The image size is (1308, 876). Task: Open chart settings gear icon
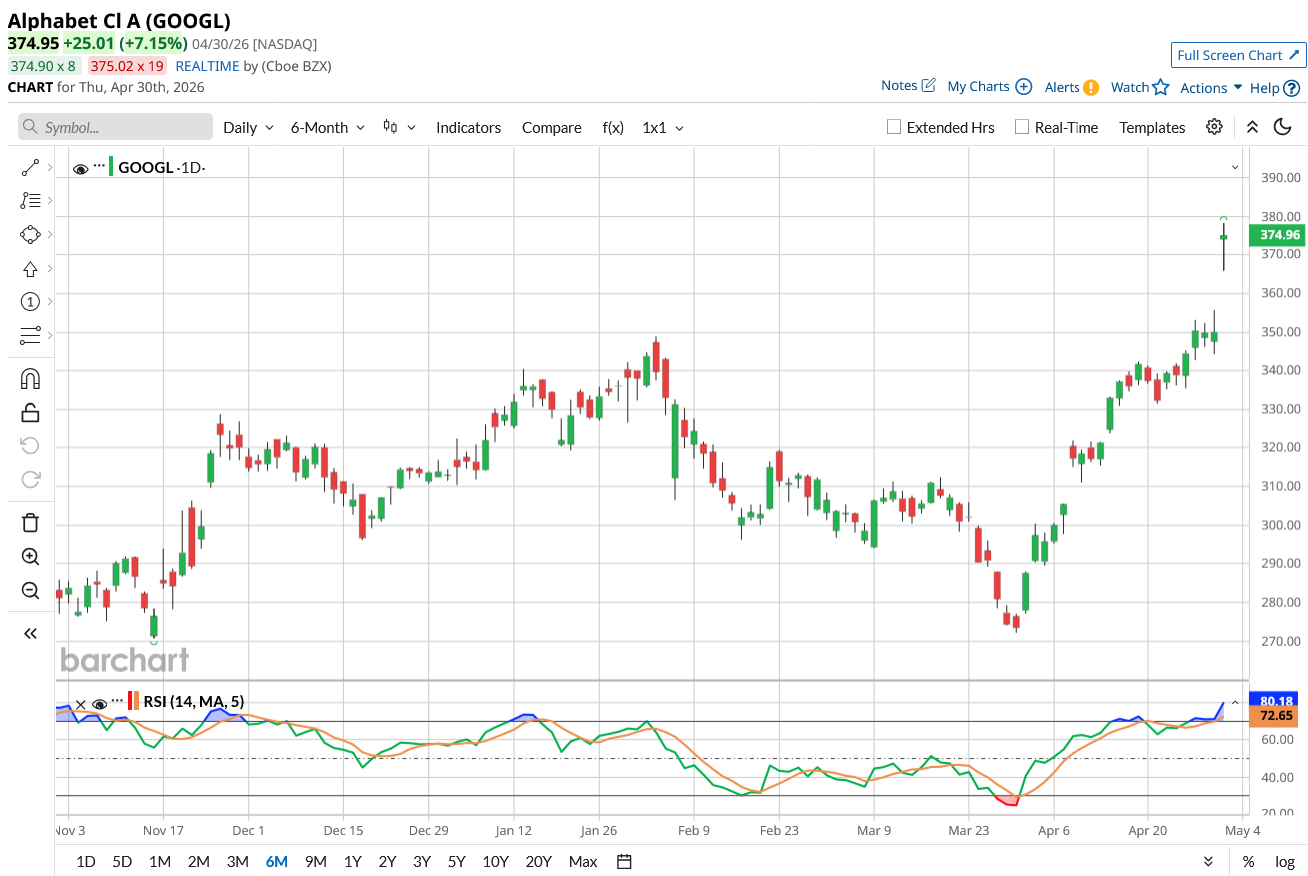coord(1214,127)
